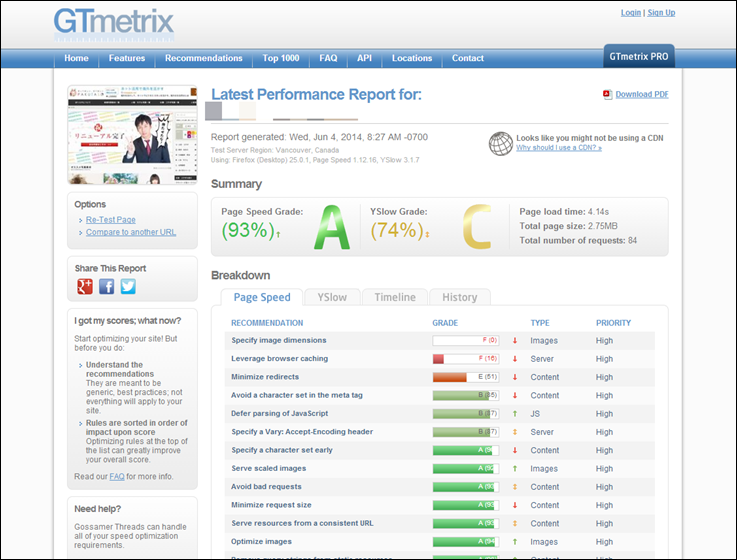Click trend arrow for Avoid bad requests

pos(515,487)
